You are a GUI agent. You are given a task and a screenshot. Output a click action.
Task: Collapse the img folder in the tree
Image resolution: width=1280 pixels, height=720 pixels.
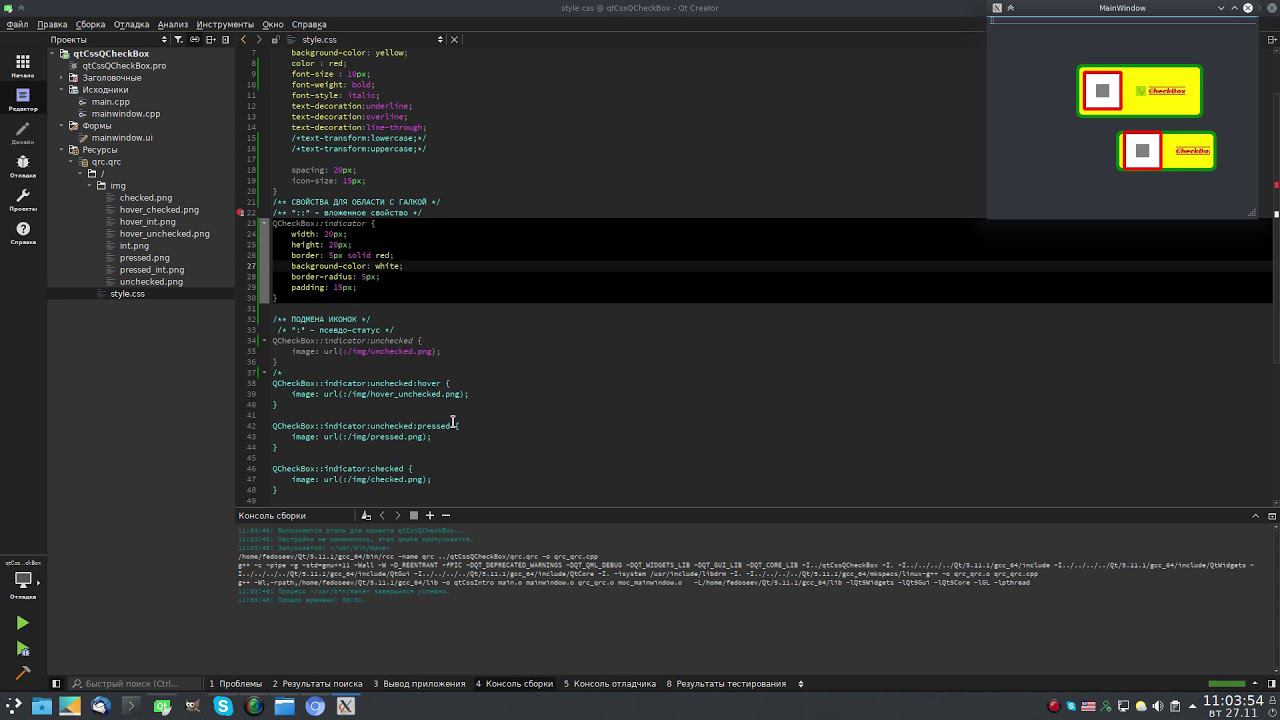pos(89,186)
